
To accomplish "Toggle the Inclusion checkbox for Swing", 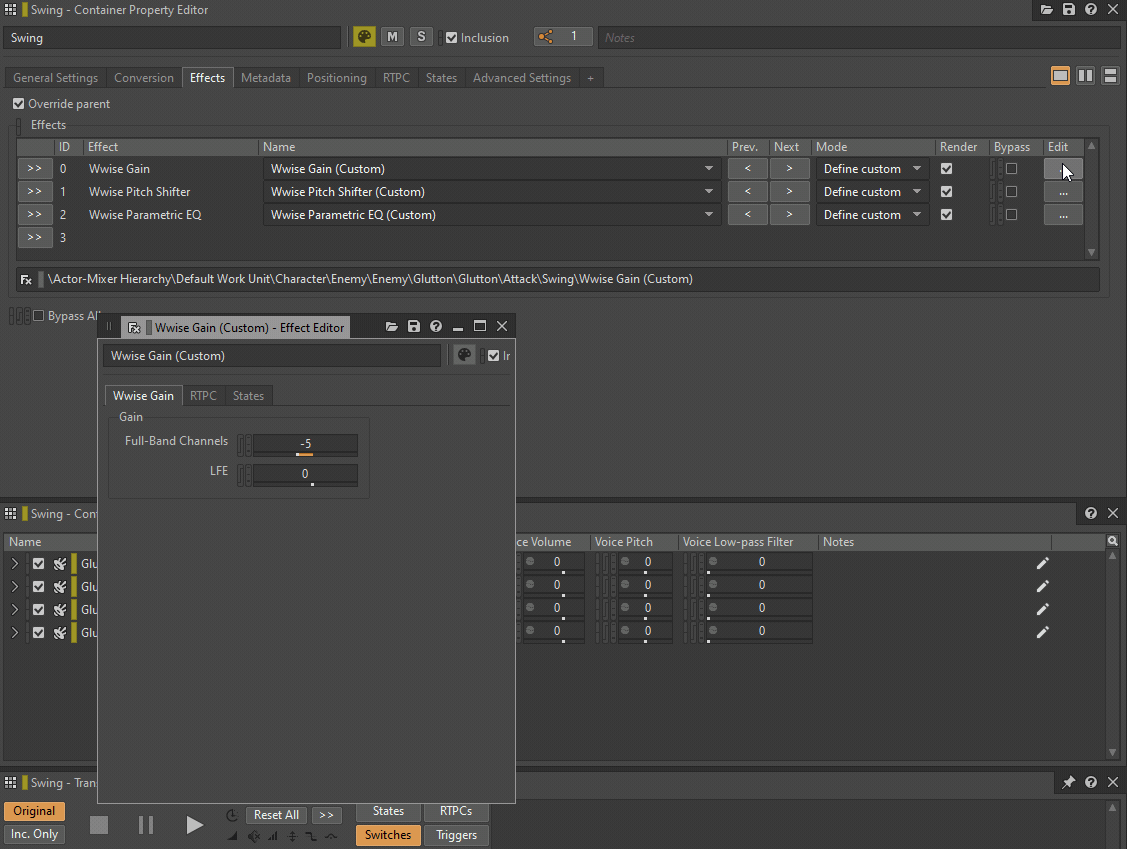I will coord(451,37).
